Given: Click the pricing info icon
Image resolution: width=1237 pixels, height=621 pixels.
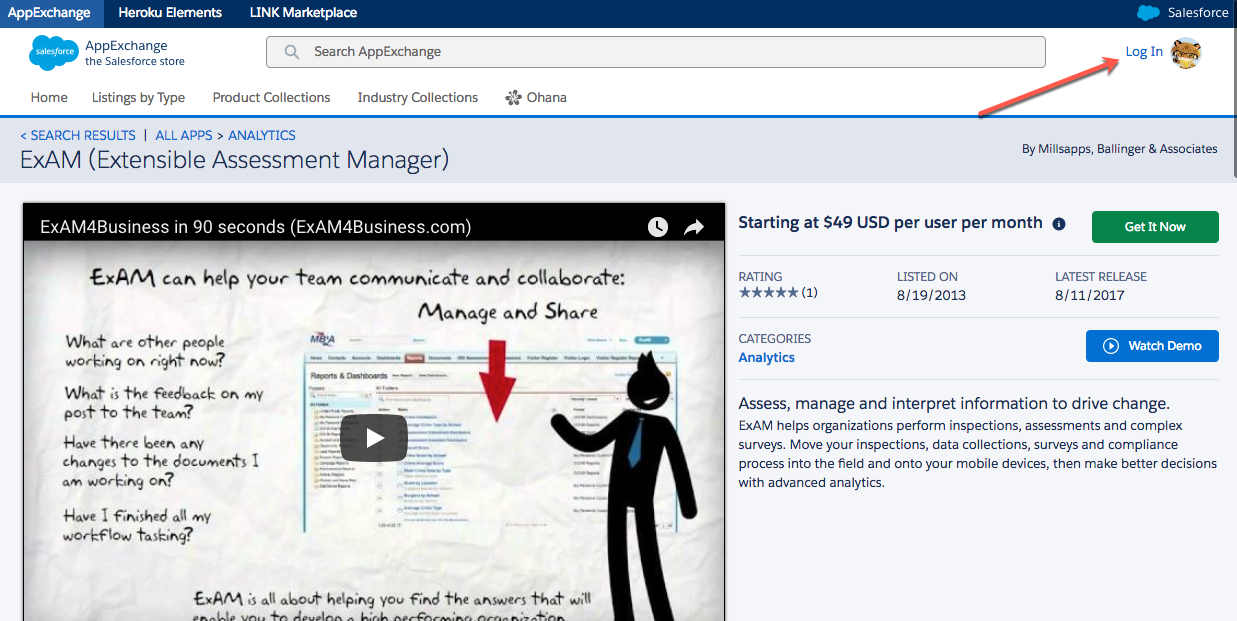Looking at the screenshot, I should coord(1059,224).
